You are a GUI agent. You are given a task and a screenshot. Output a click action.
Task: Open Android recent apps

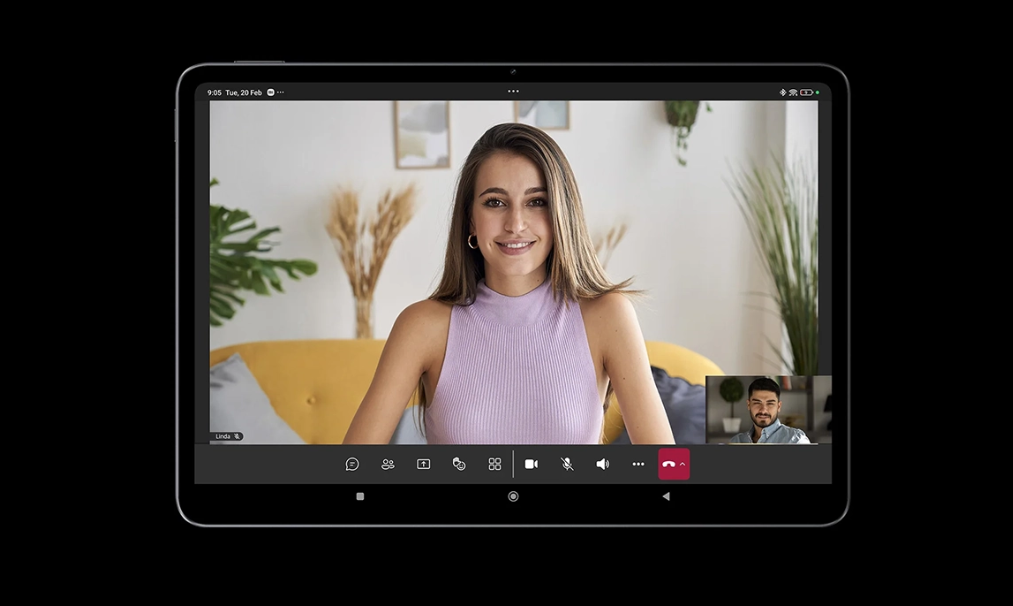click(x=360, y=496)
